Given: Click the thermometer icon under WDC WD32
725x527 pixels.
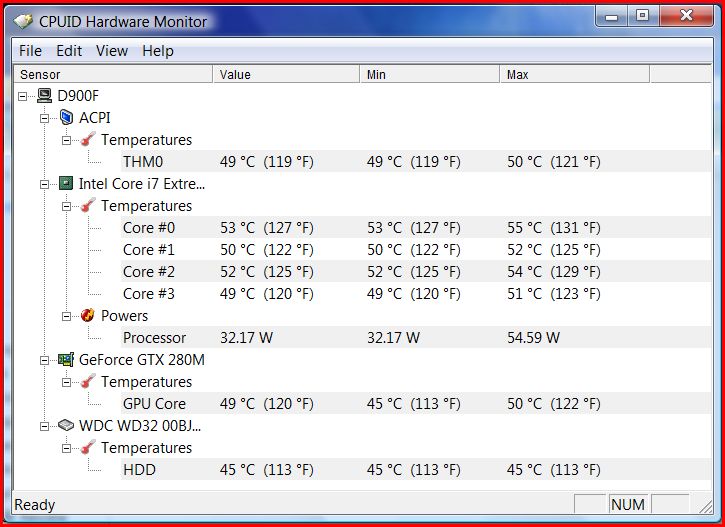Looking at the screenshot, I should coord(88,447).
